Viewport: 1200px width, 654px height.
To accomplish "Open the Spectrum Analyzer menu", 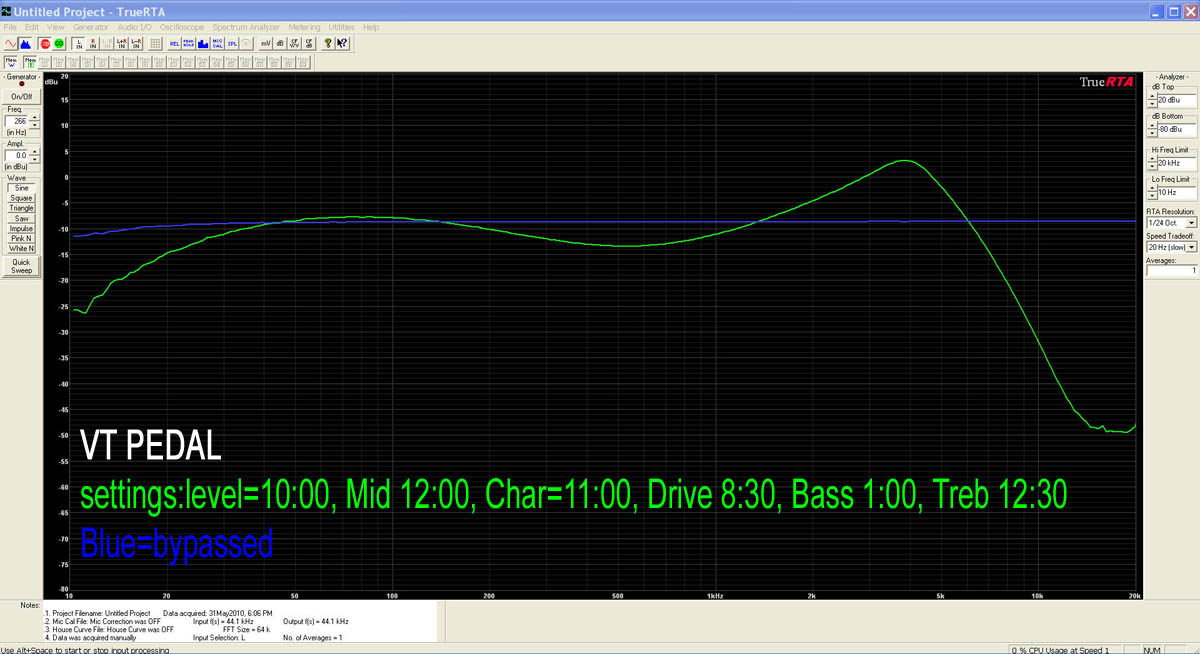I will click(246, 27).
